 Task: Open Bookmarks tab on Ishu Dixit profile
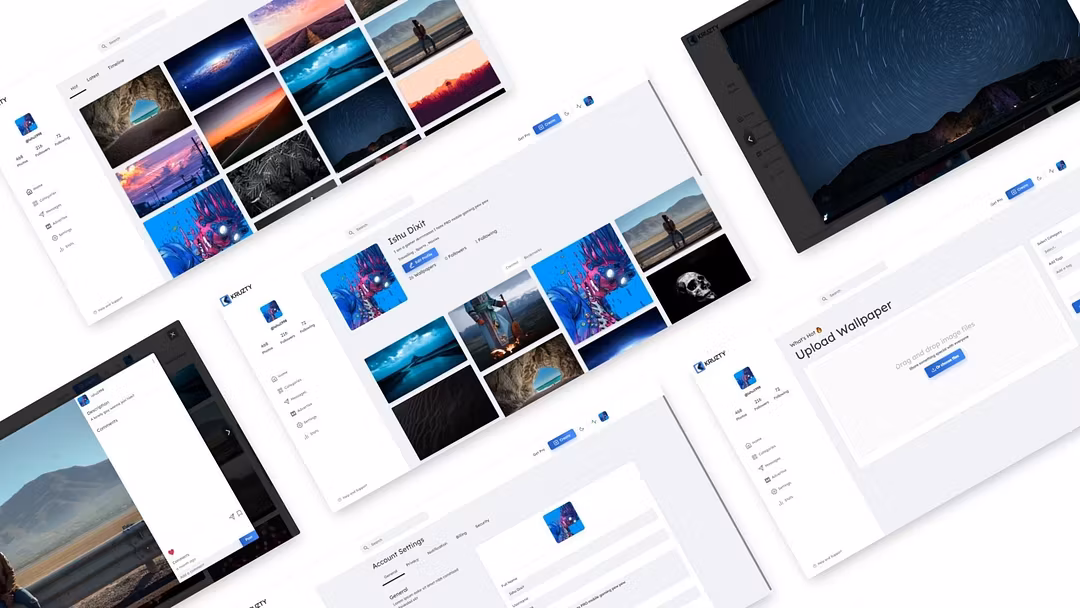click(x=533, y=255)
